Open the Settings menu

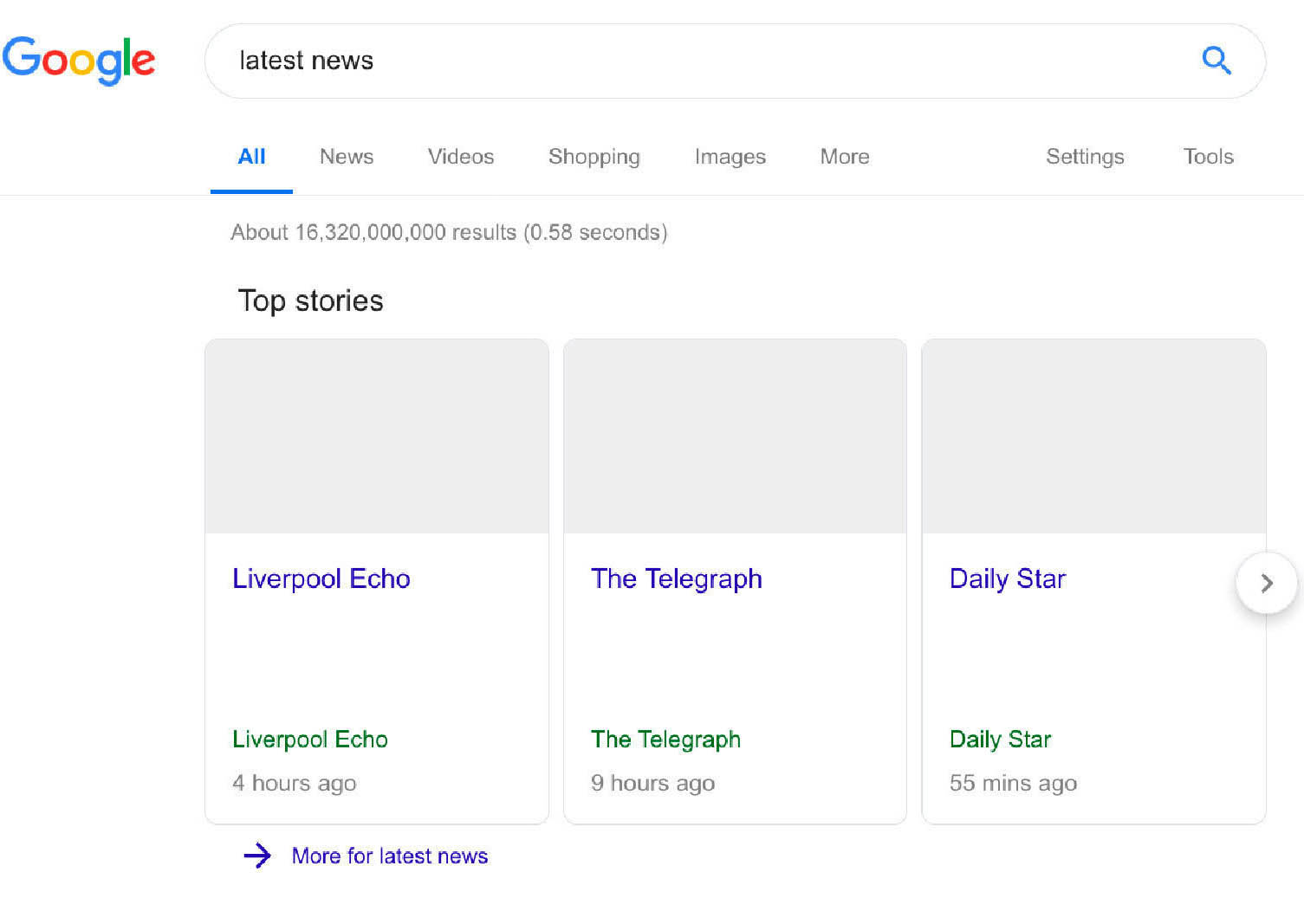tap(1084, 157)
